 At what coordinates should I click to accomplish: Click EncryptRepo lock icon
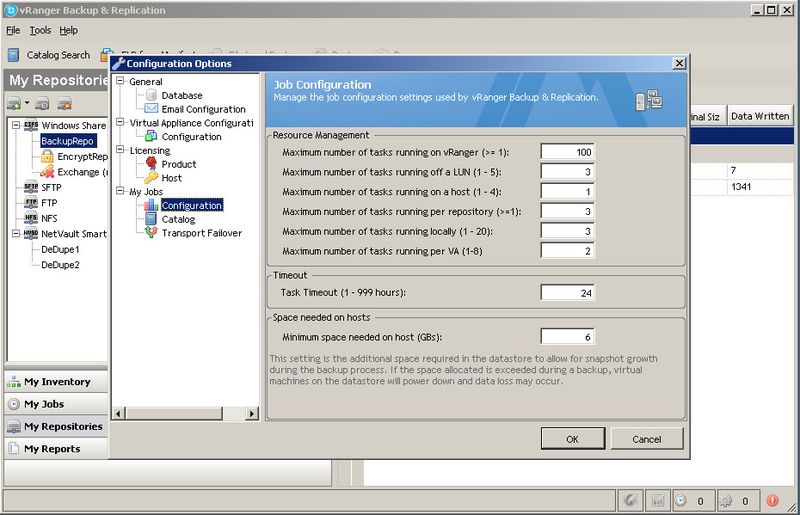[x=47, y=156]
